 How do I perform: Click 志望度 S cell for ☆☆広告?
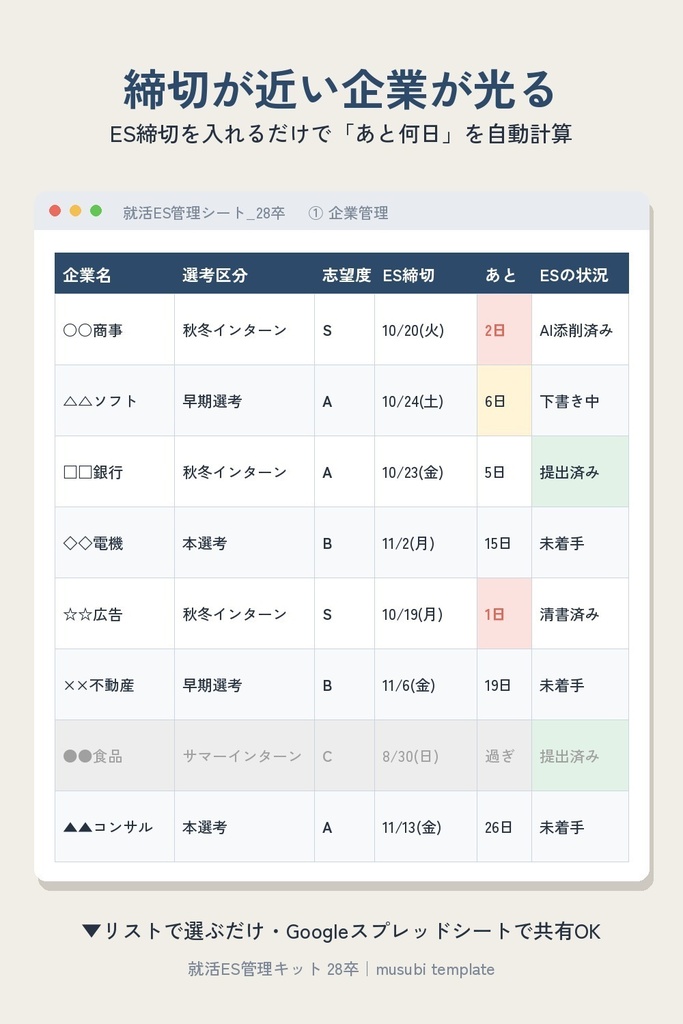(x=345, y=614)
